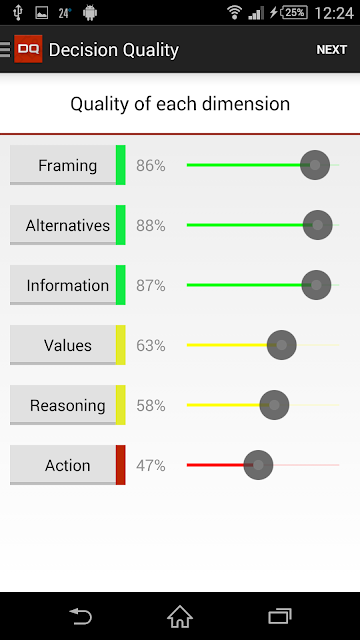Select the Action dimension button
Image resolution: width=360 pixels, height=640 pixels.
click(67, 465)
